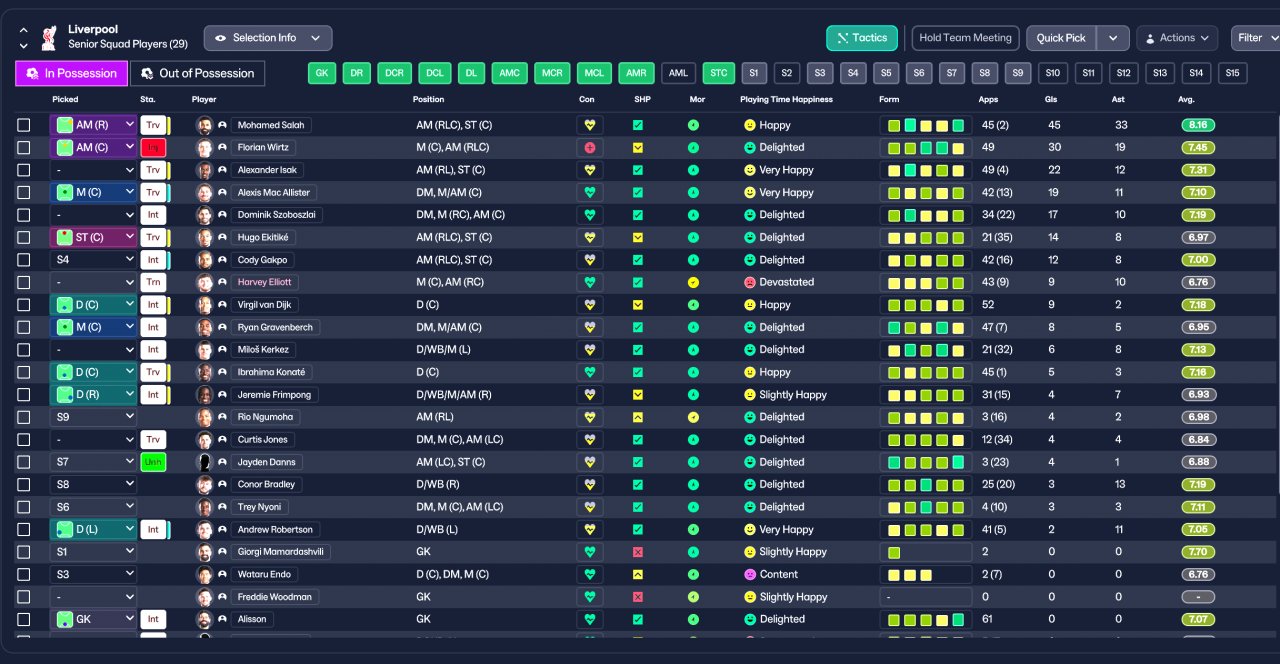This screenshot has width=1280, height=664.
Task: Click the person icon beside Cody Gakpo
Action: click(222, 260)
